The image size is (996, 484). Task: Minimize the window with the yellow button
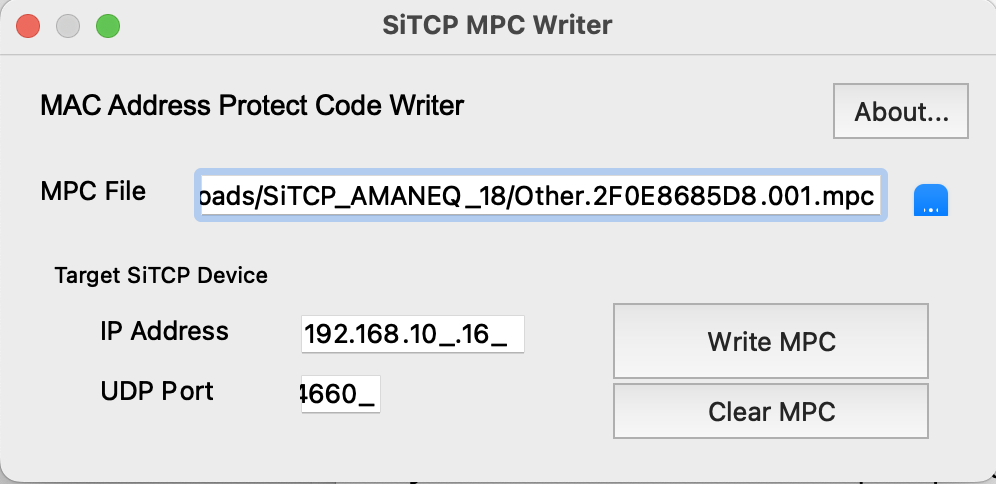[68, 26]
